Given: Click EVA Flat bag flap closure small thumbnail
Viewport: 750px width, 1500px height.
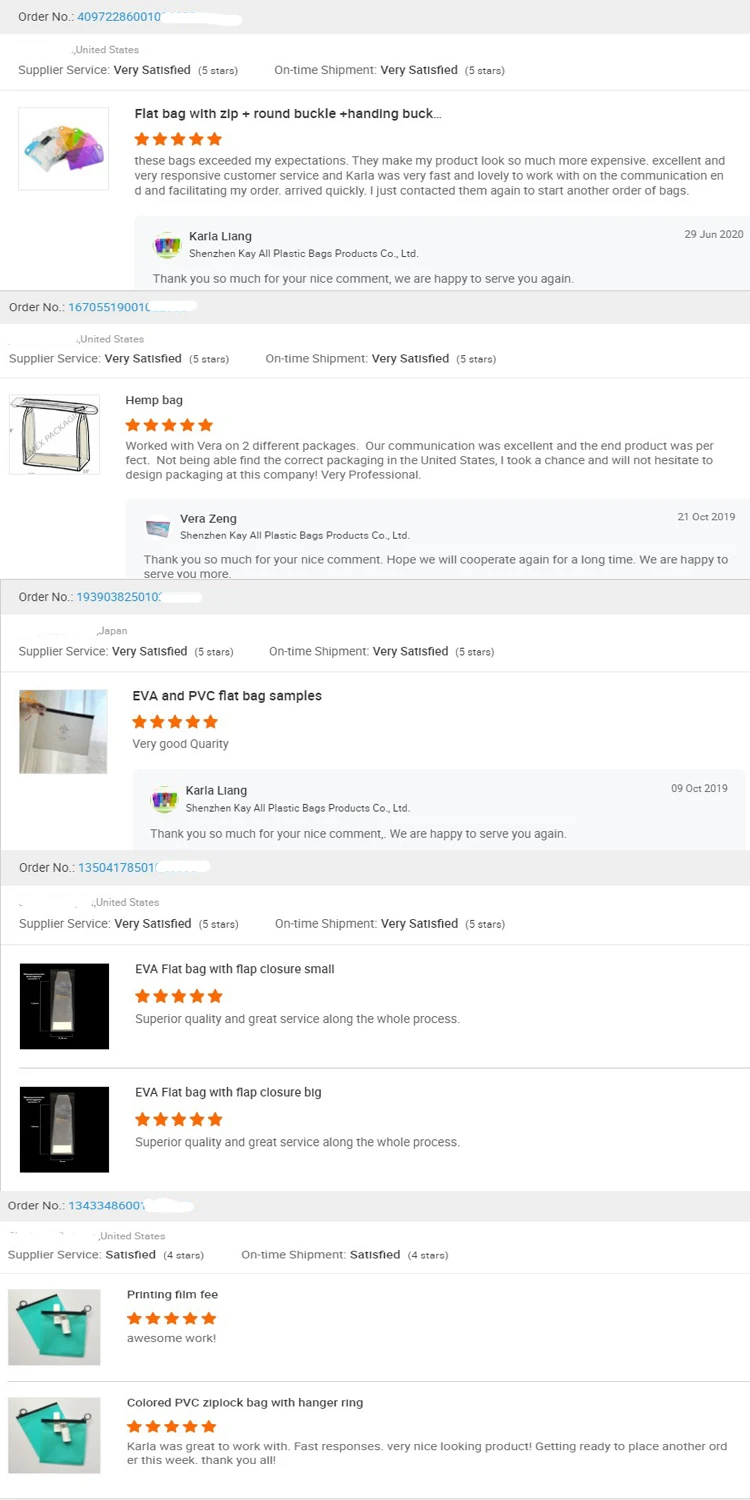Looking at the screenshot, I should click(x=64, y=1006).
